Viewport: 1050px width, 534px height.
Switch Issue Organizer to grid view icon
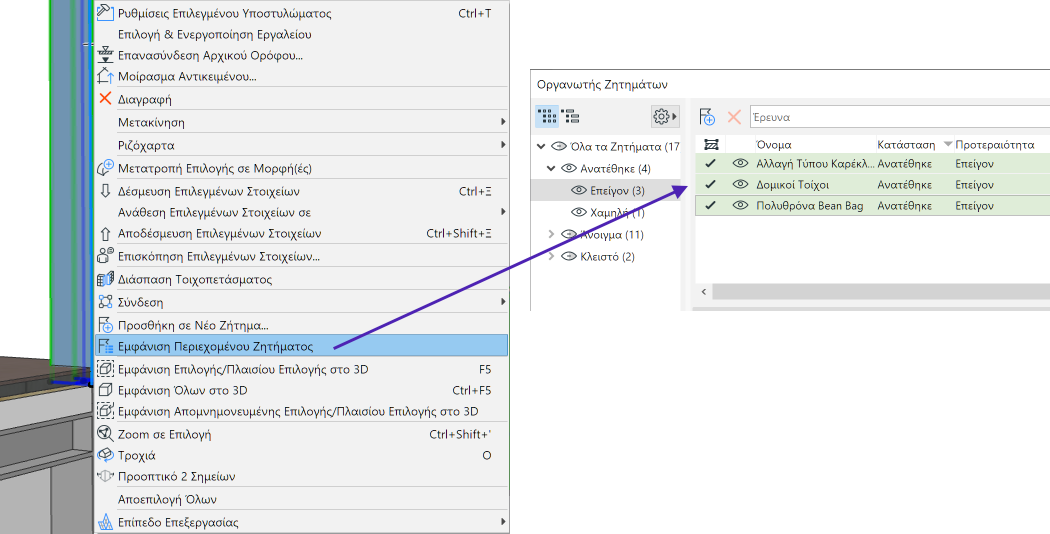pyautogui.click(x=547, y=117)
